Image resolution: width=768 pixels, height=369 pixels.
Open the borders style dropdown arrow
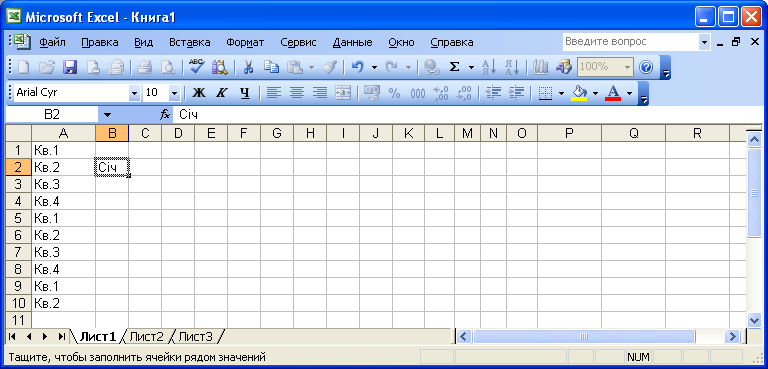coord(561,93)
